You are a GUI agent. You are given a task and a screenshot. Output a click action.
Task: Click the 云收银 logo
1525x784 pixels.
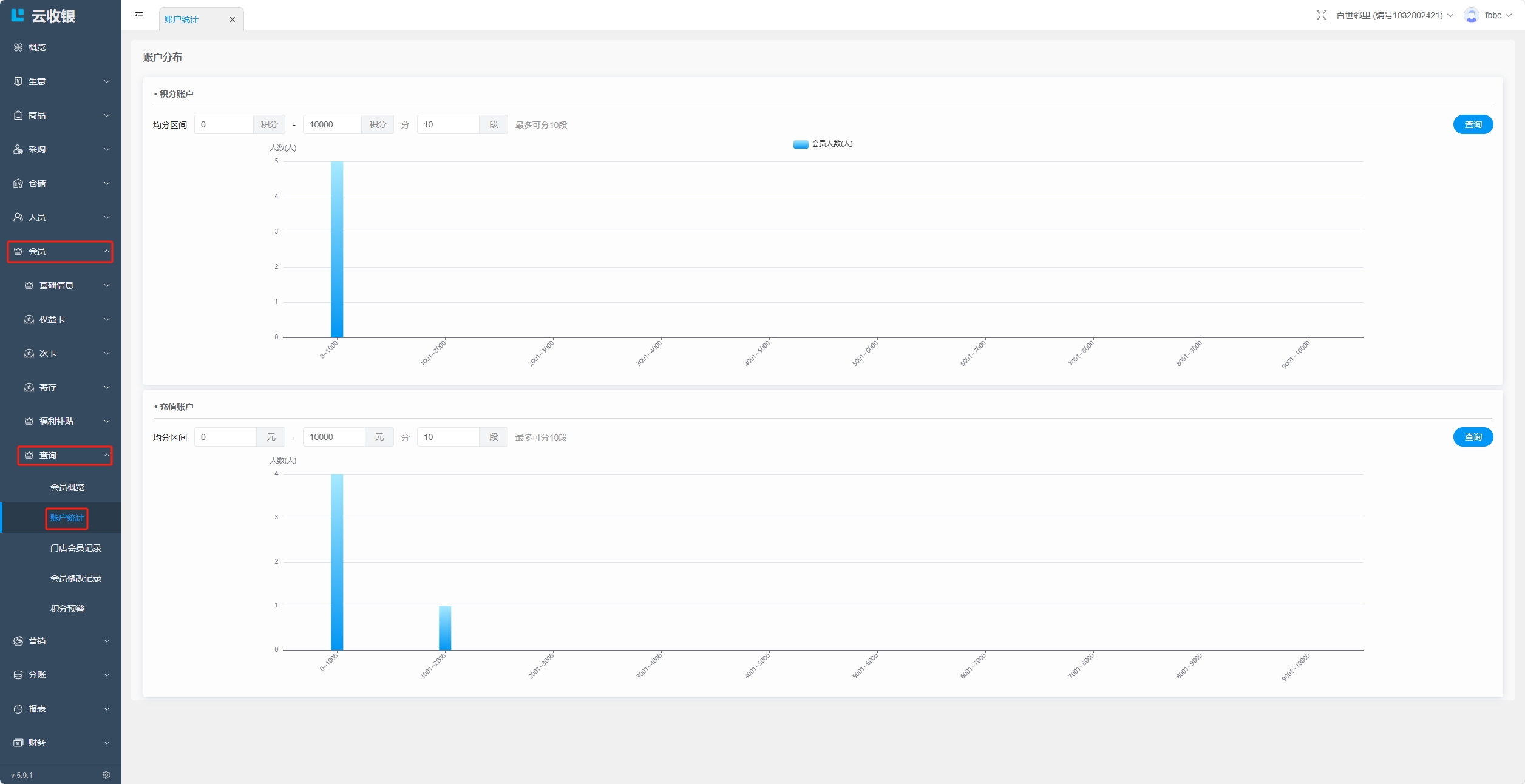(42, 16)
